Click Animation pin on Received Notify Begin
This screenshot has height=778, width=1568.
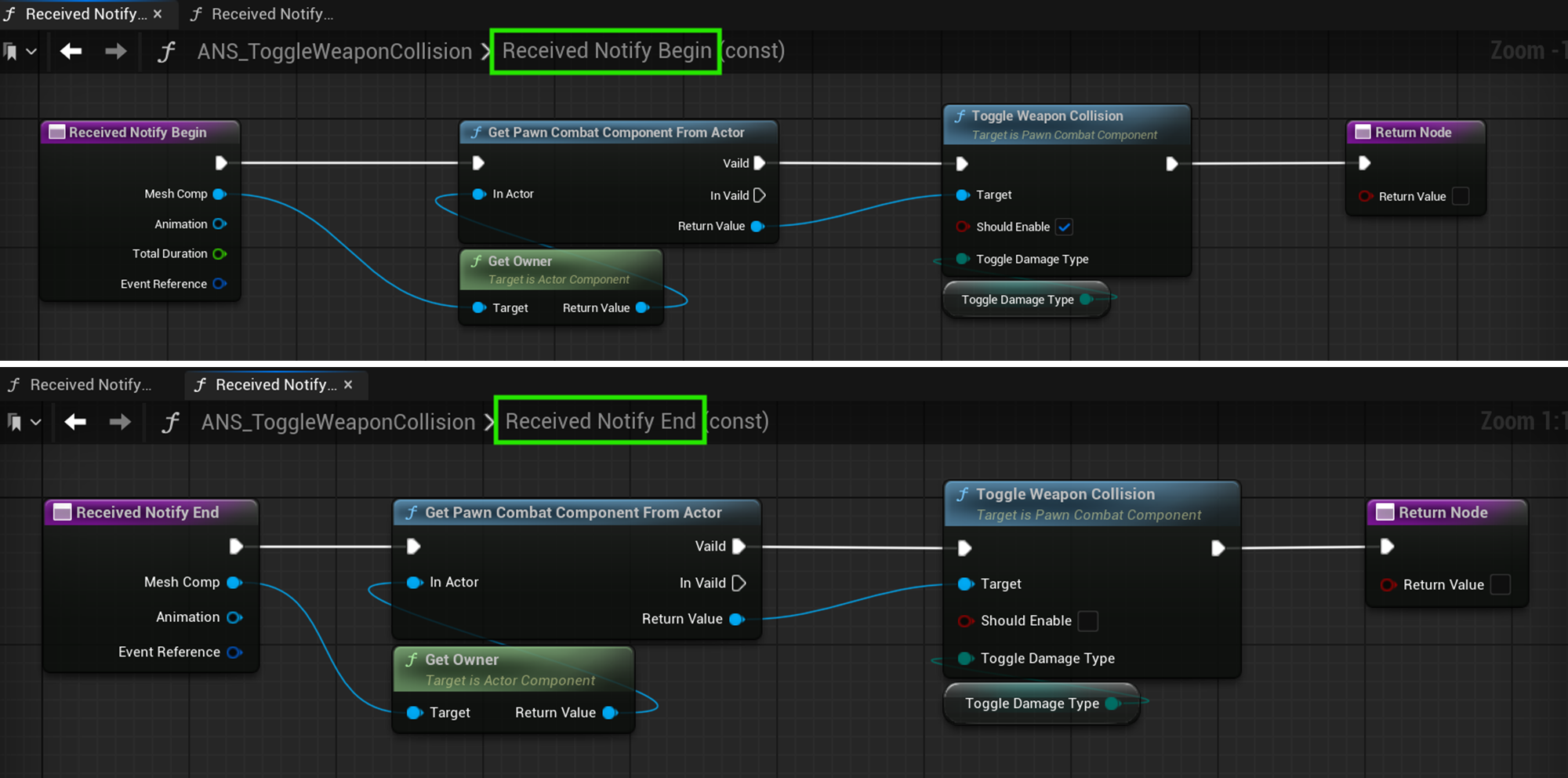220,224
